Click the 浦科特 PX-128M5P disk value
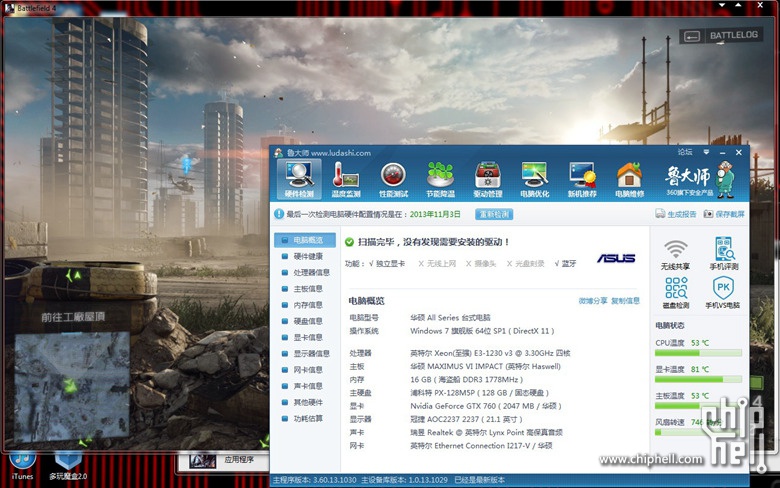Image resolution: width=780 pixels, height=488 pixels. 479,393
